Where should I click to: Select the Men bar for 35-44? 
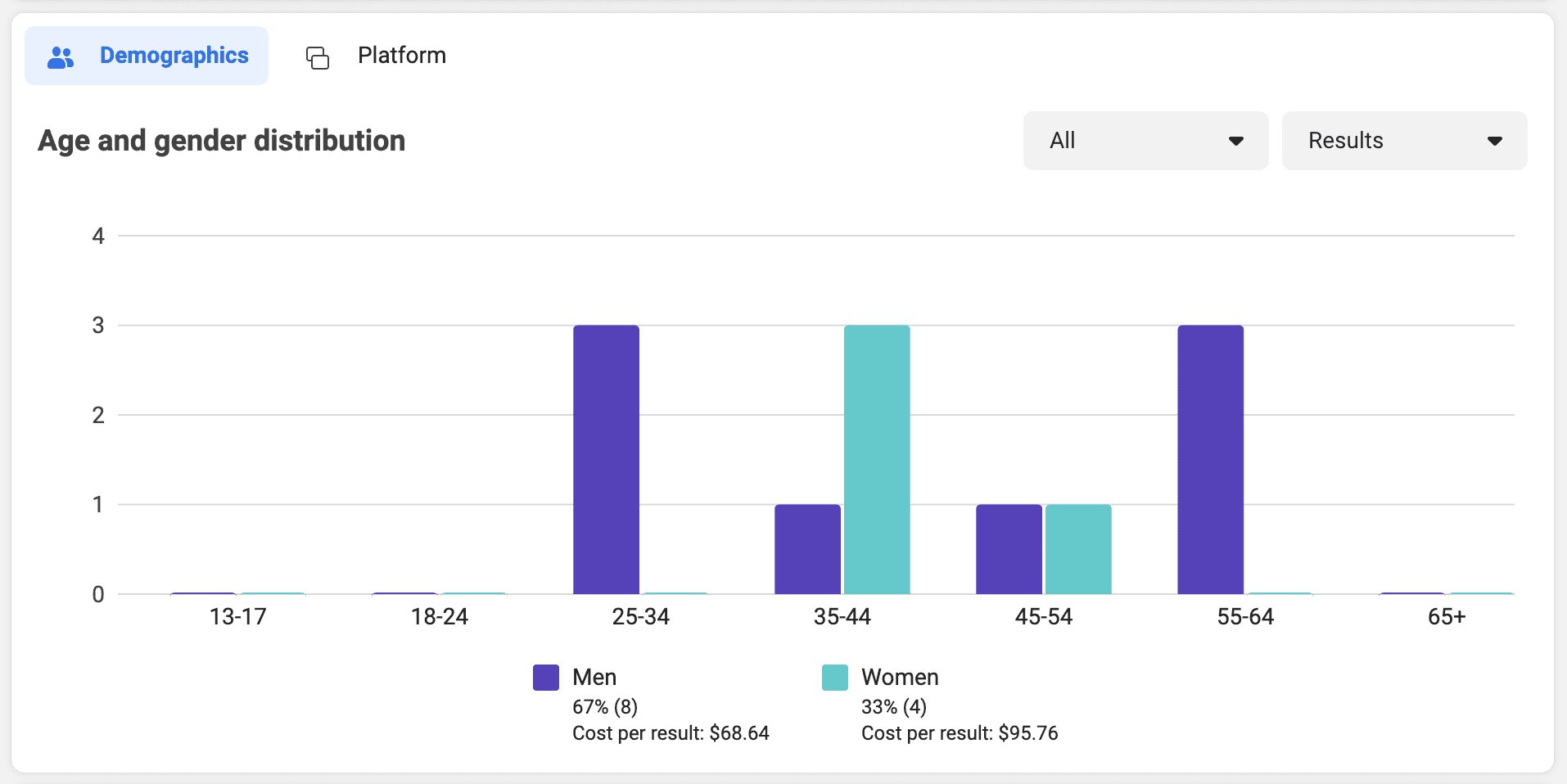tap(807, 549)
